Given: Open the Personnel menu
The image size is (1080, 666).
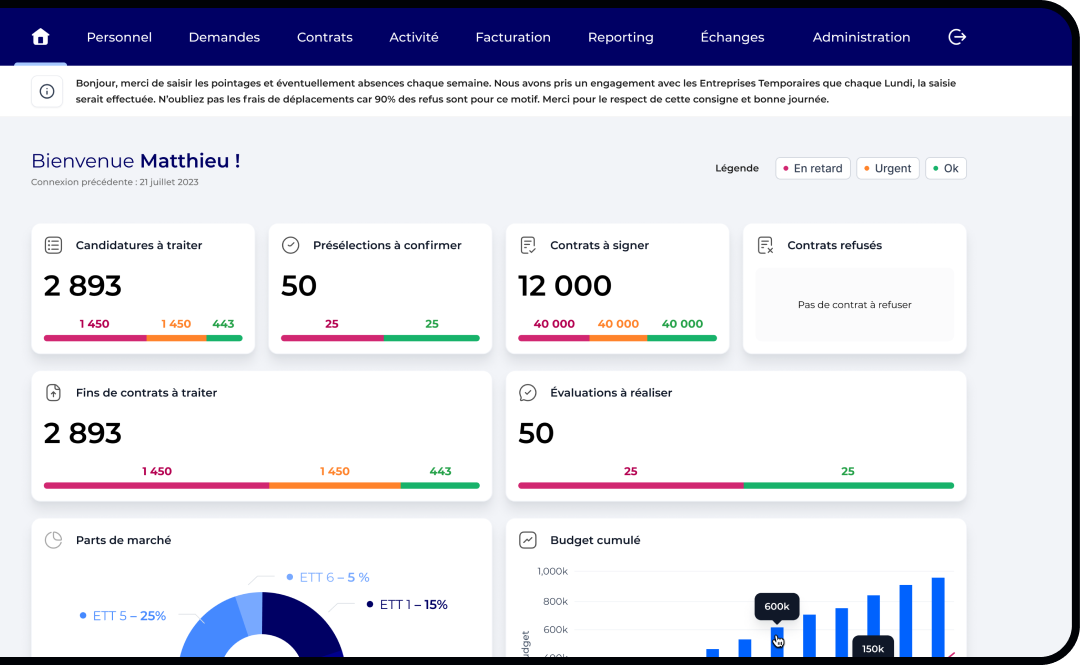Looking at the screenshot, I should [x=119, y=37].
